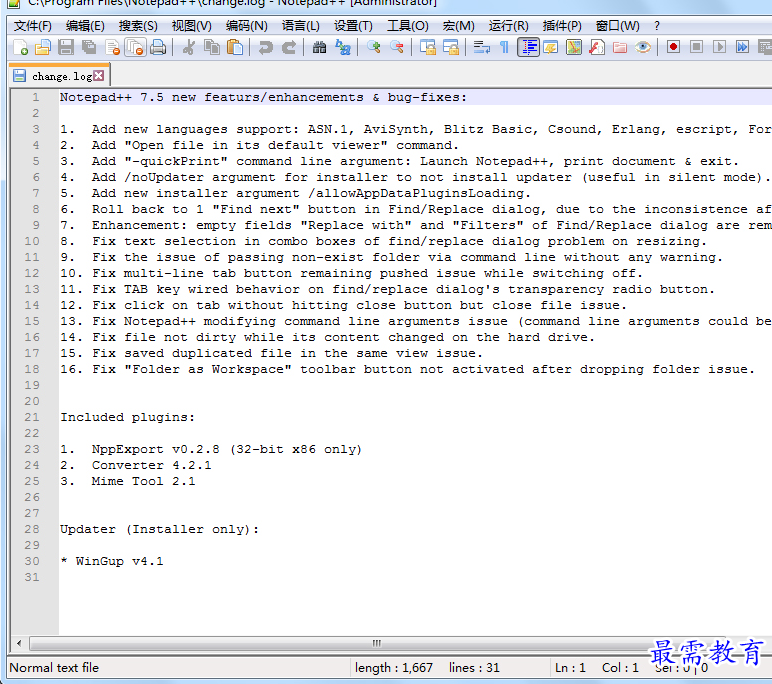Open the 窗口(W) menu
Screen dimensions: 772x684
[x=617, y=26]
